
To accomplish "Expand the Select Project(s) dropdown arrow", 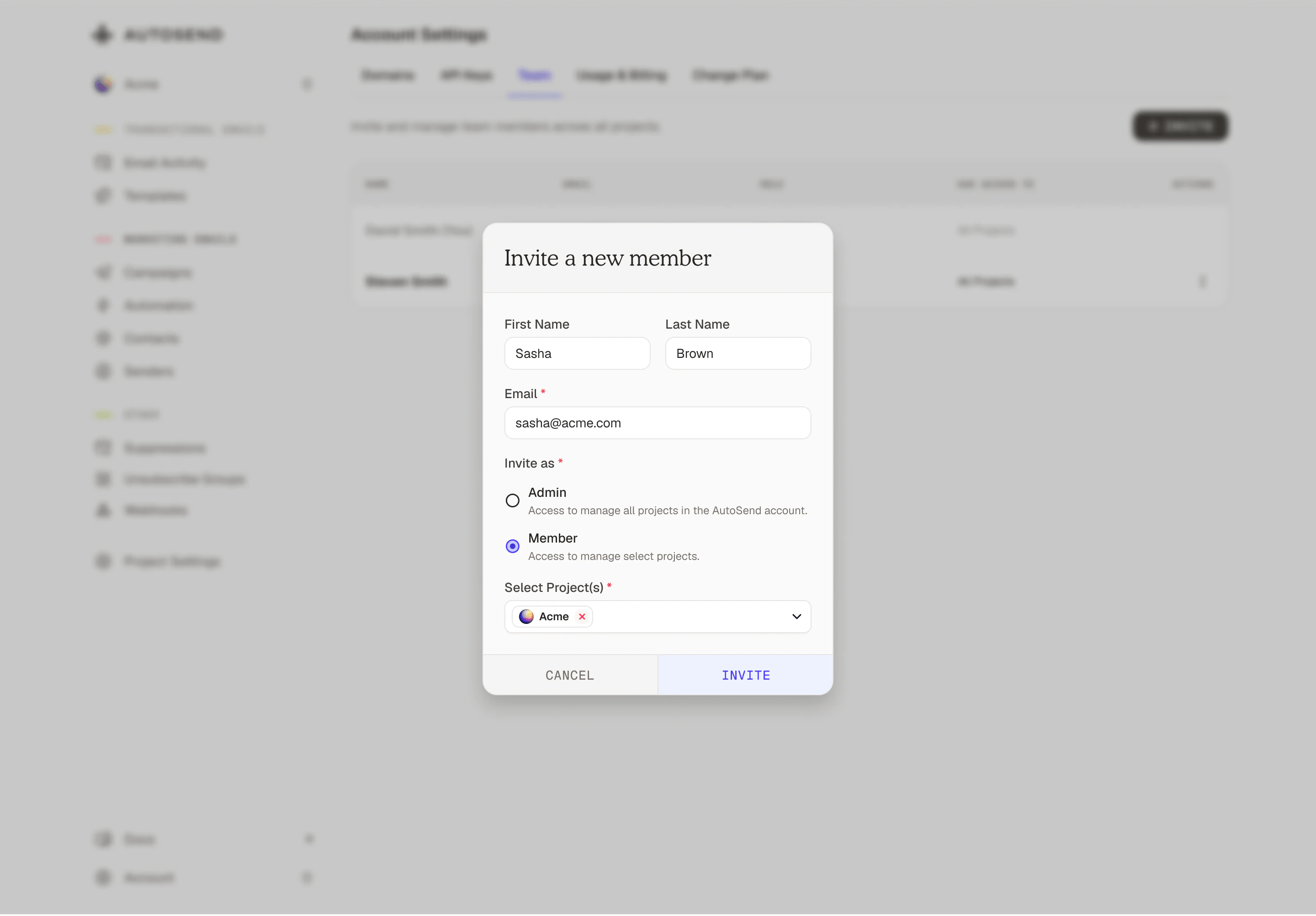I will 796,617.
